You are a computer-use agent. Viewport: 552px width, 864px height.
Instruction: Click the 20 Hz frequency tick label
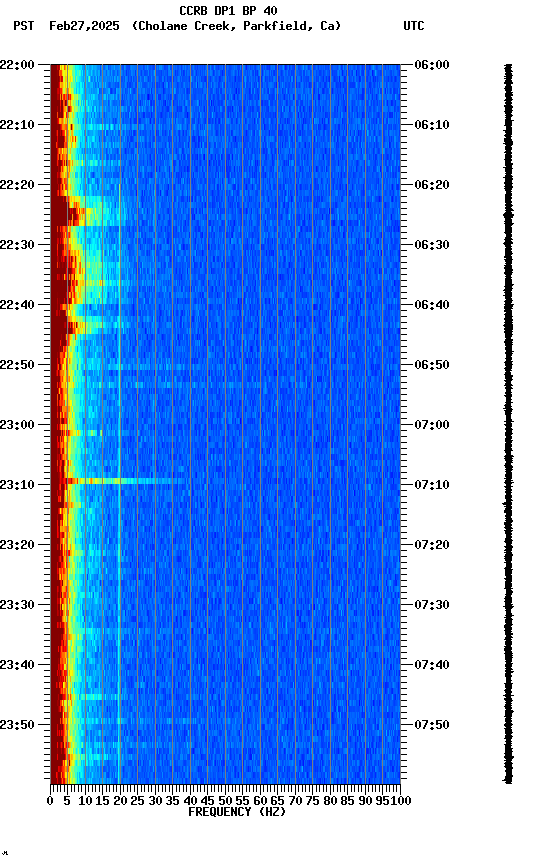120,801
